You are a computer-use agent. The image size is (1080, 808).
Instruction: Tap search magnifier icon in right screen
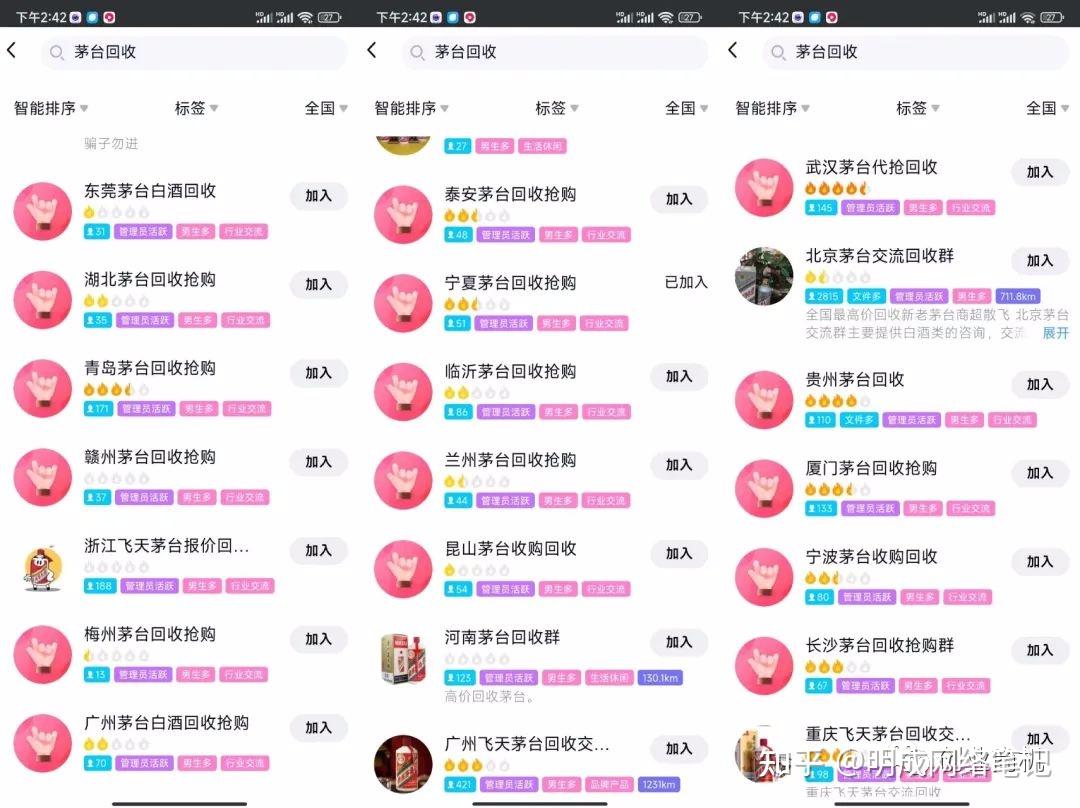[778, 52]
